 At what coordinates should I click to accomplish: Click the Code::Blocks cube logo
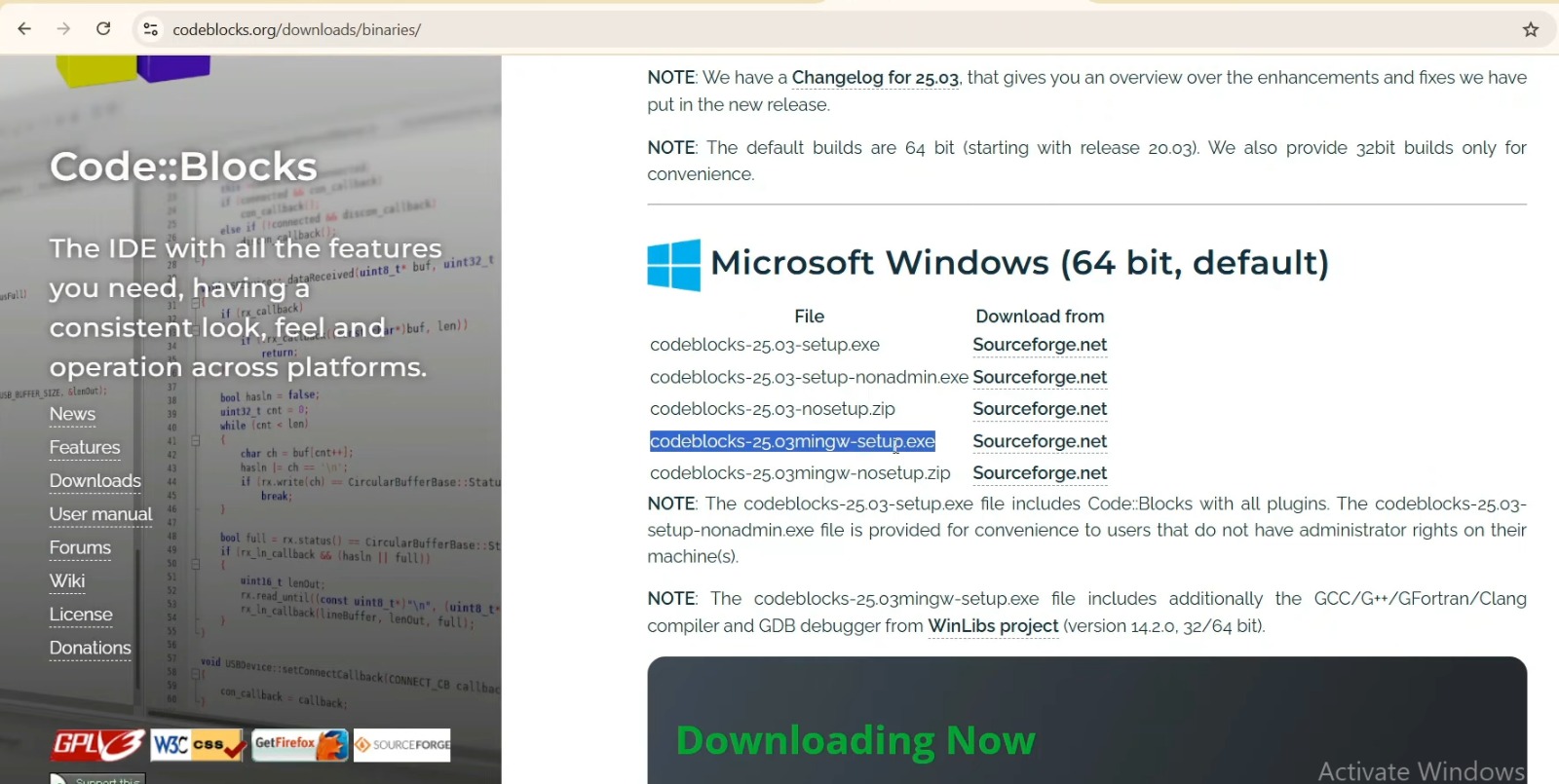pyautogui.click(x=133, y=70)
